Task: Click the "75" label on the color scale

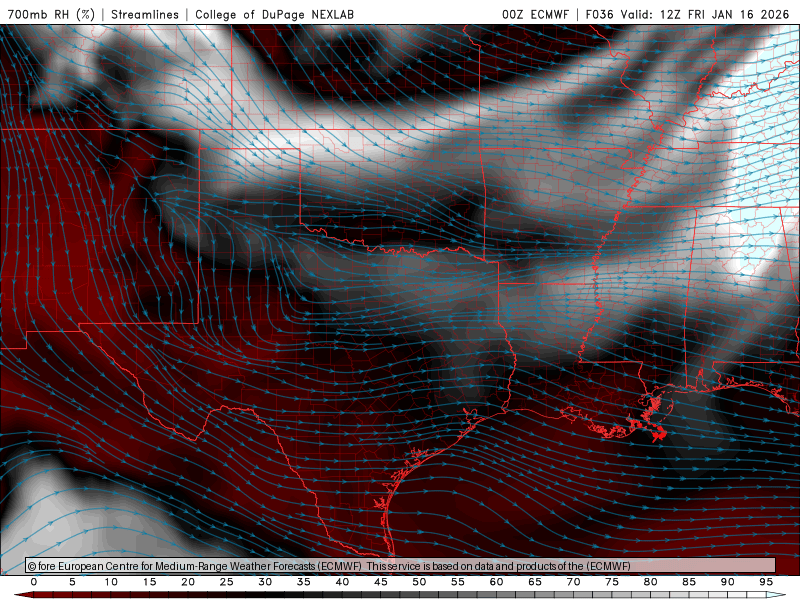Action: point(612,582)
